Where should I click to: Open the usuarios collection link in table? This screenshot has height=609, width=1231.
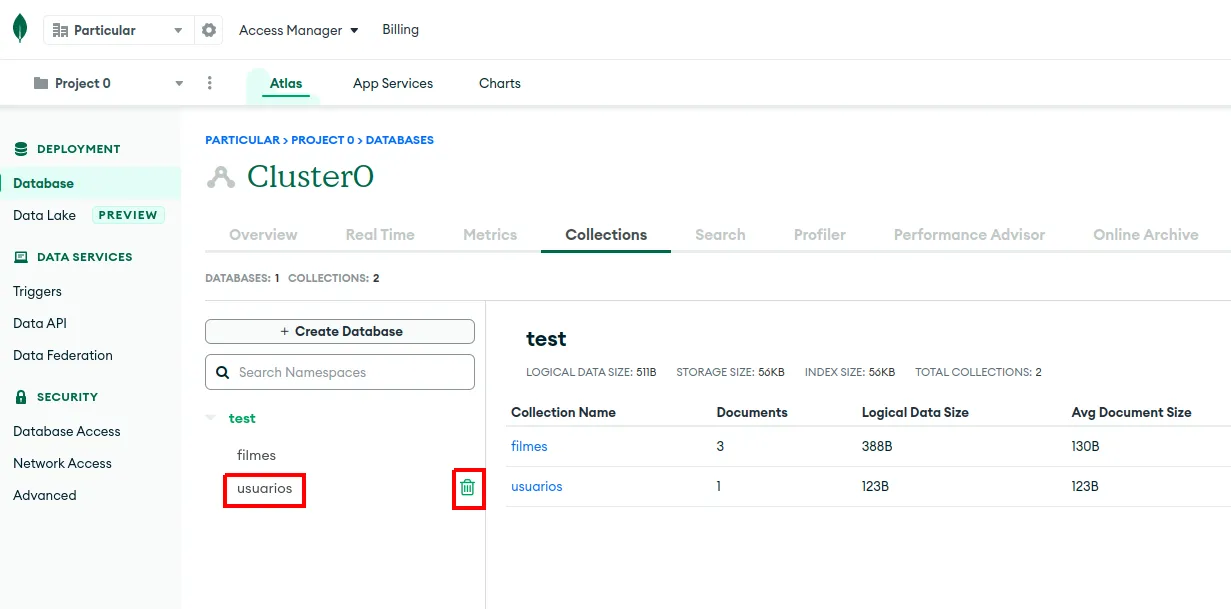coord(537,487)
